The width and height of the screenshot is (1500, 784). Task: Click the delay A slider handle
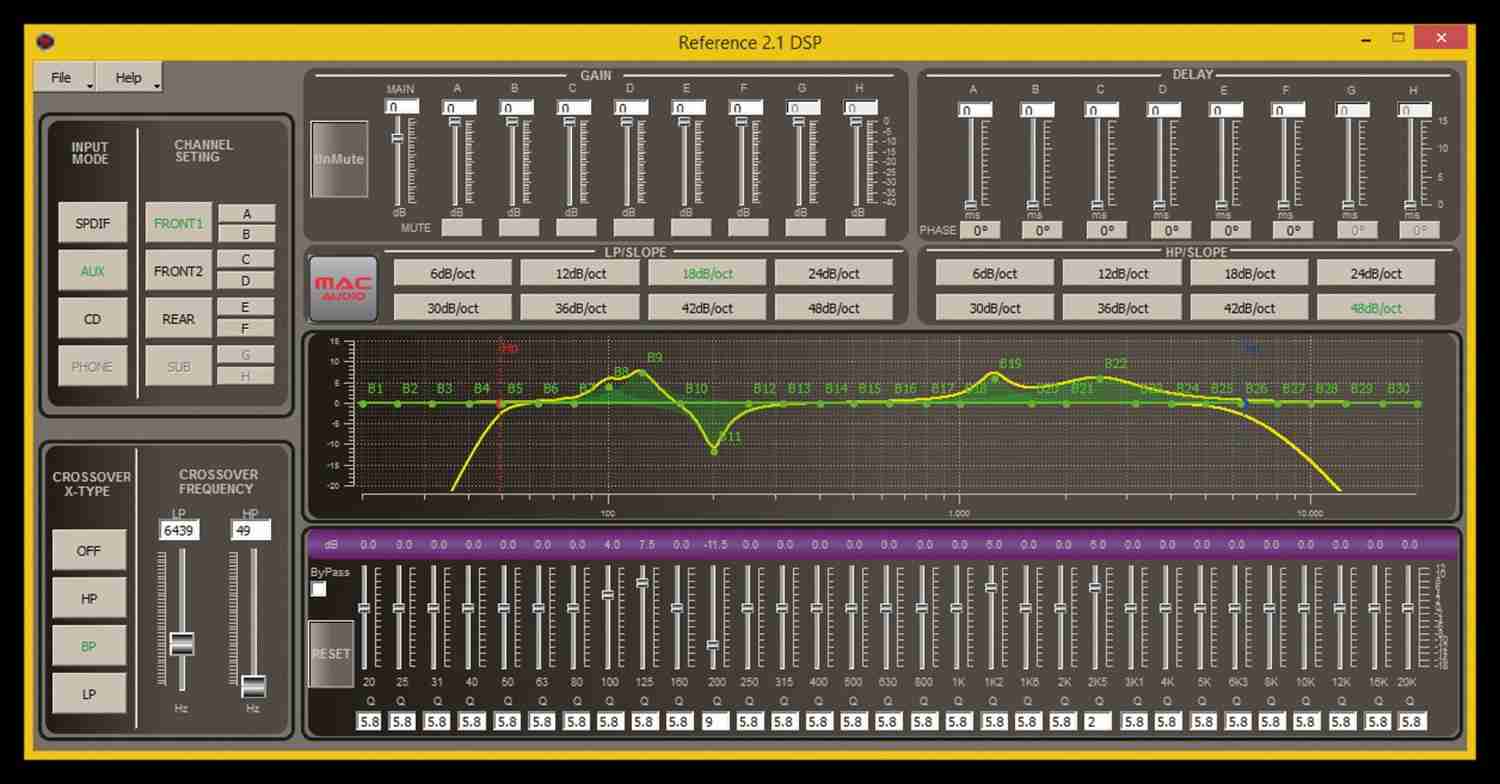[x=972, y=205]
